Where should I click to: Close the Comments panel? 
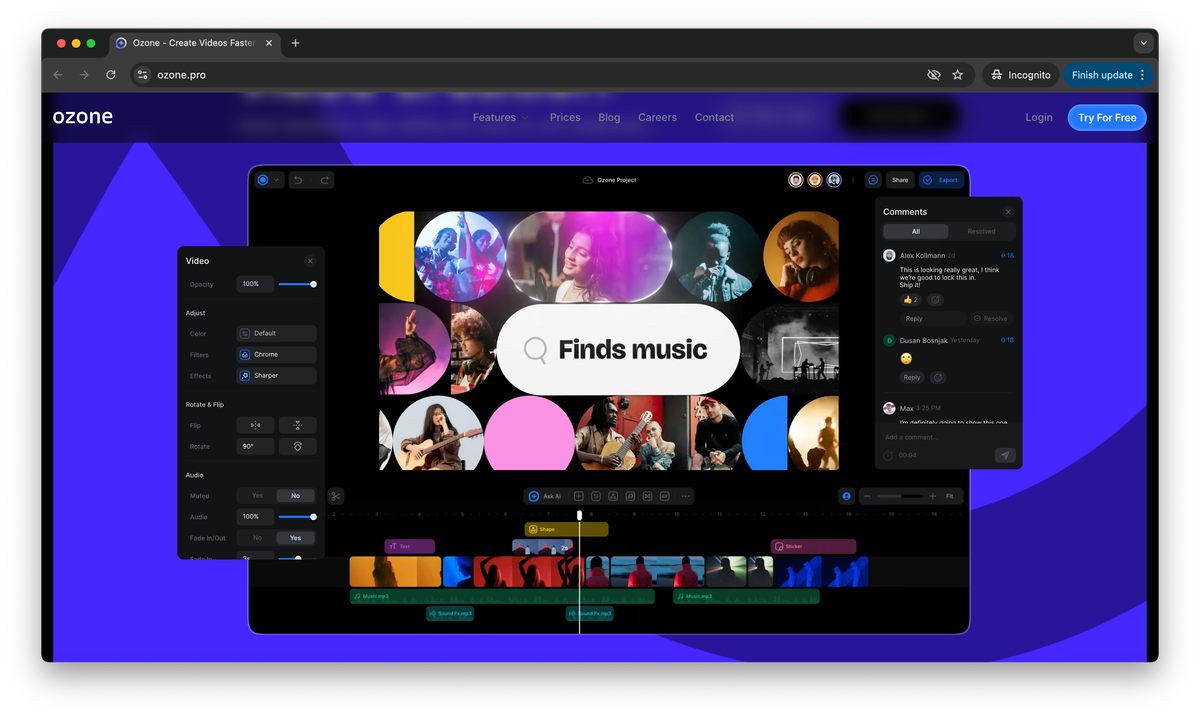tap(1008, 212)
